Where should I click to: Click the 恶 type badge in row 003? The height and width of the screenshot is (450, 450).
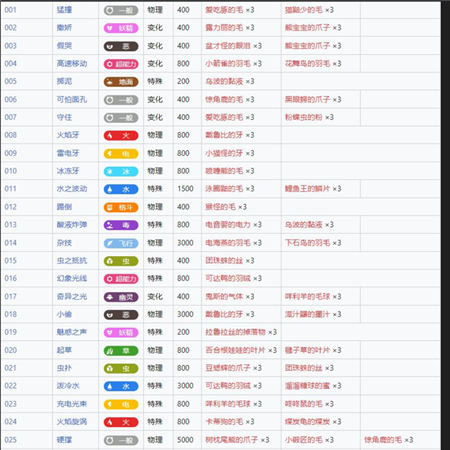click(x=121, y=46)
